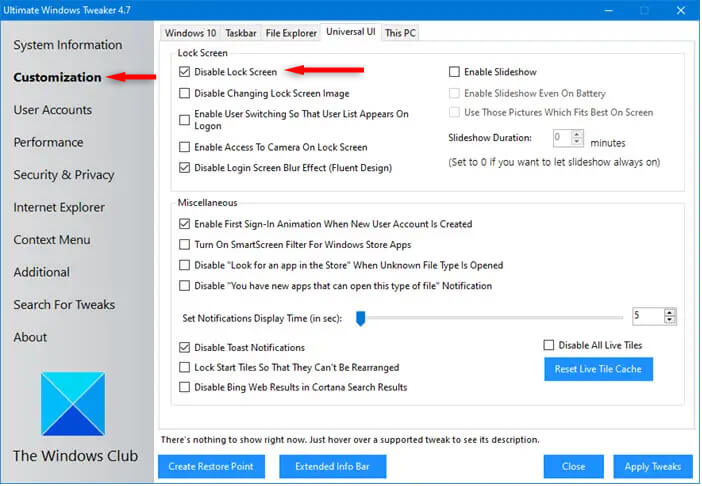The height and width of the screenshot is (486, 702).
Task: Enable Slideshow checkbox
Action: coord(454,72)
